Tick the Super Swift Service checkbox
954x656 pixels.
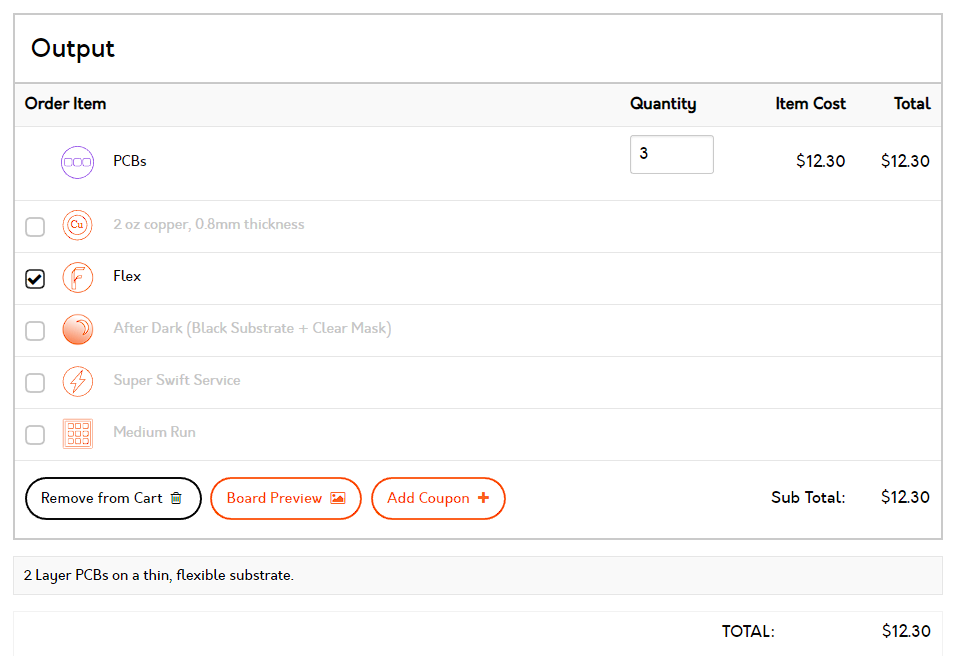(x=35, y=383)
